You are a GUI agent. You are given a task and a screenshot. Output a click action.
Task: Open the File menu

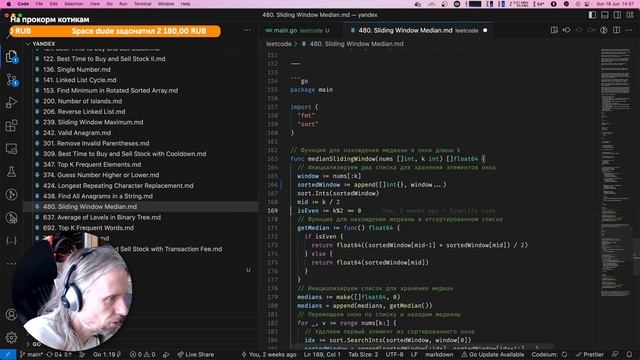tap(39, 4)
